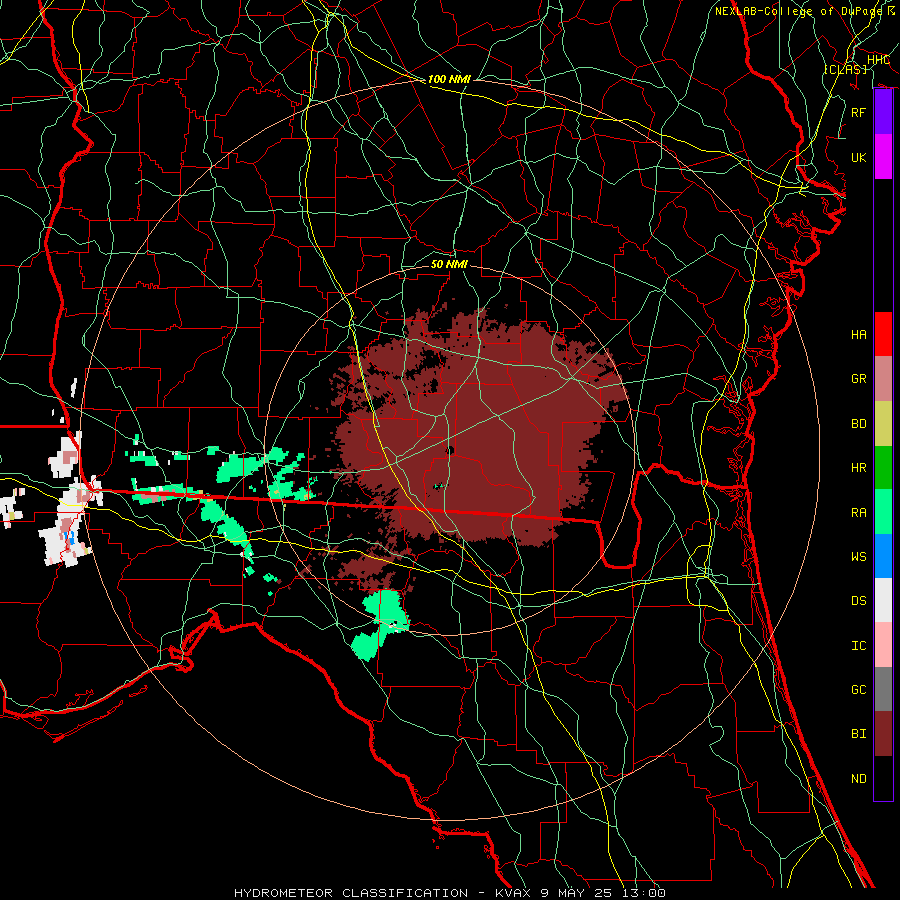Click the HA red legend swatch

coord(883,334)
